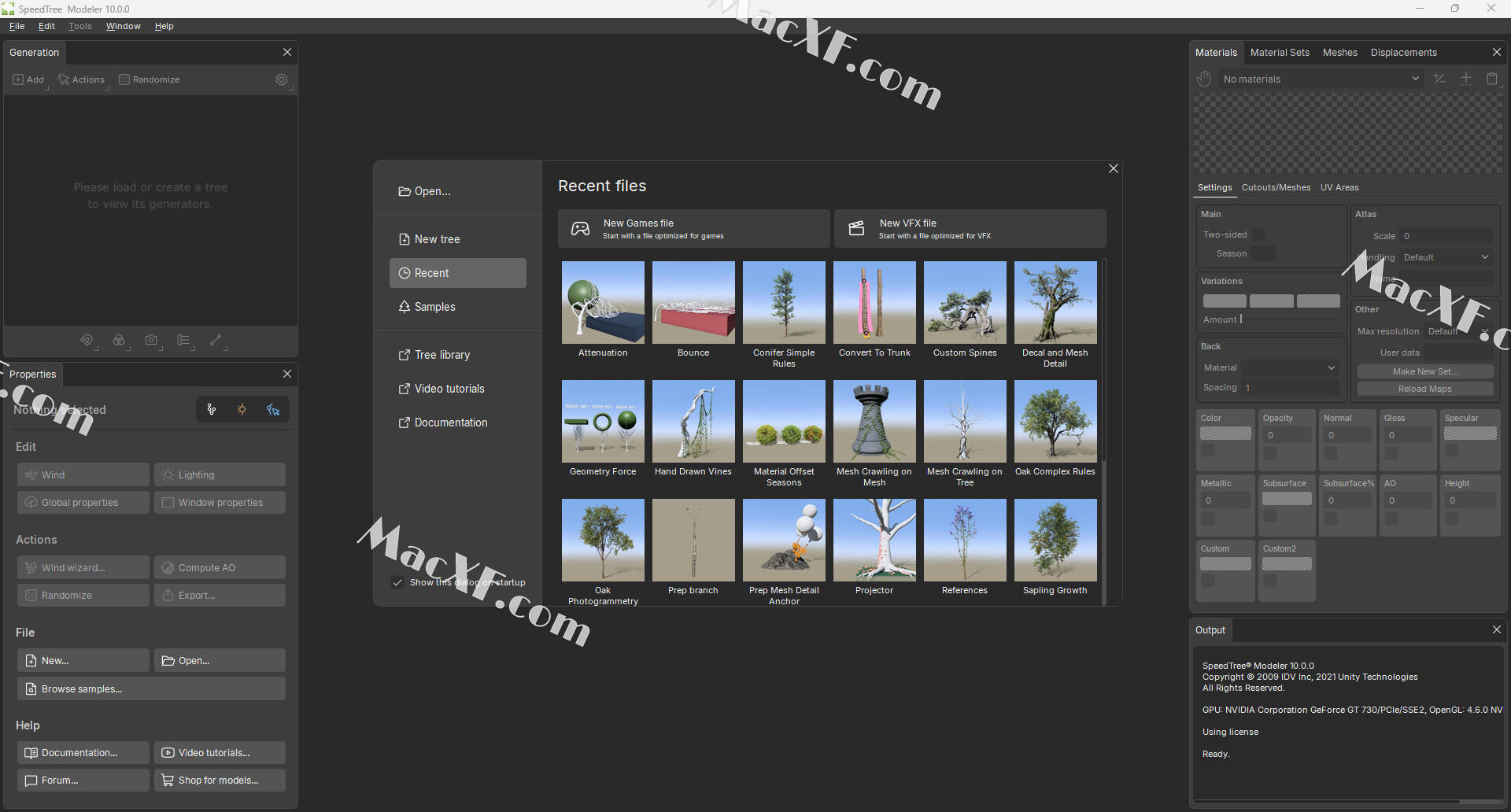Select the hierarchy mode icon in Properties
Image resolution: width=1511 pixels, height=812 pixels.
click(x=211, y=409)
